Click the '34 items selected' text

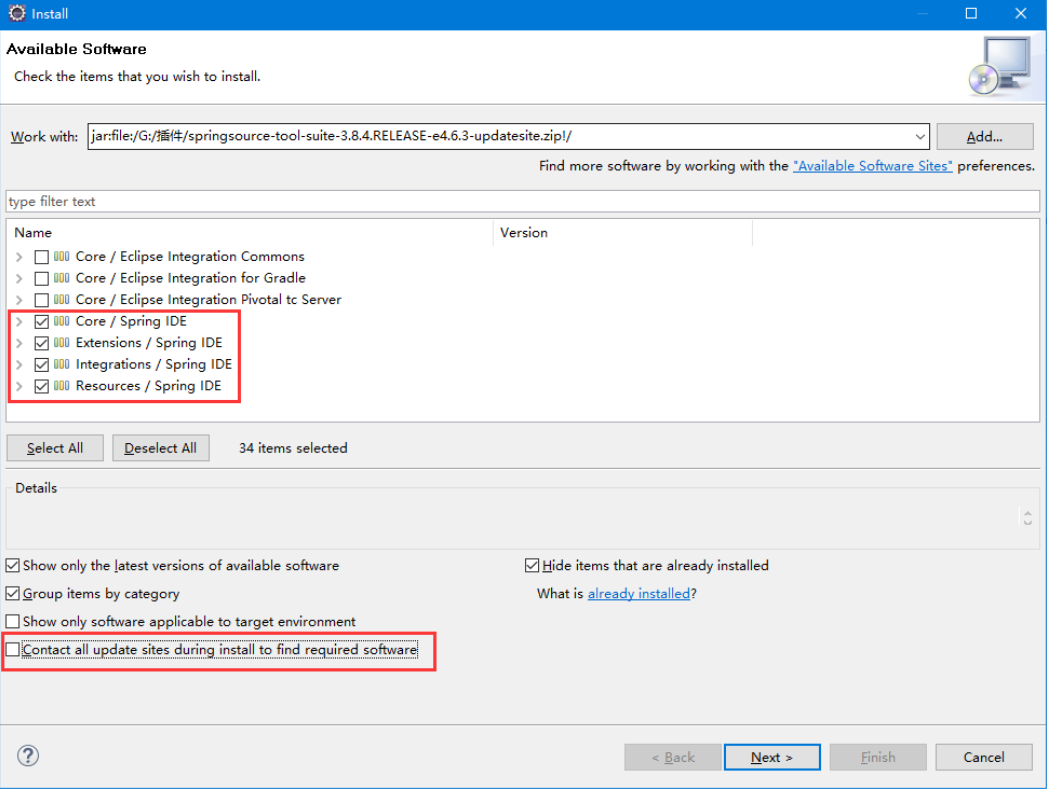point(293,448)
